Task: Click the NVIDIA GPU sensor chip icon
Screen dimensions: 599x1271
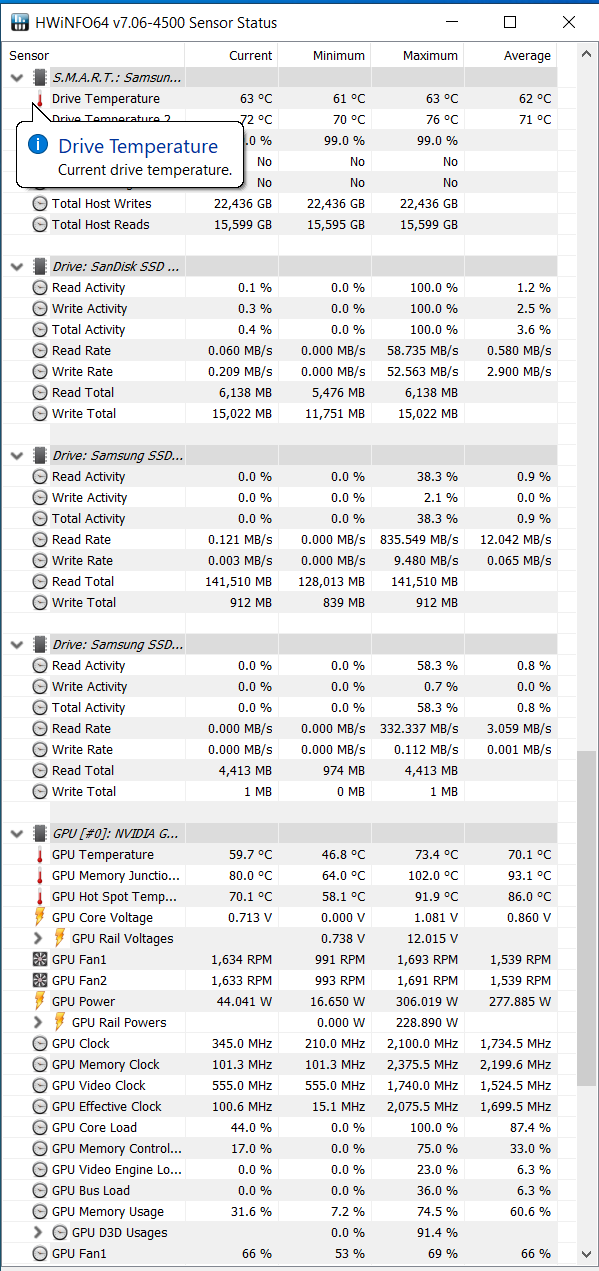Action: click(40, 834)
